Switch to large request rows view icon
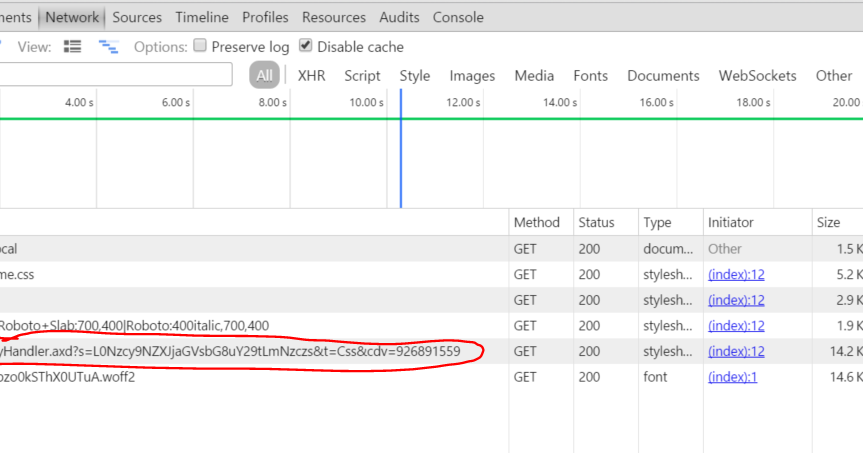This screenshot has height=453, width=863. coord(73,47)
